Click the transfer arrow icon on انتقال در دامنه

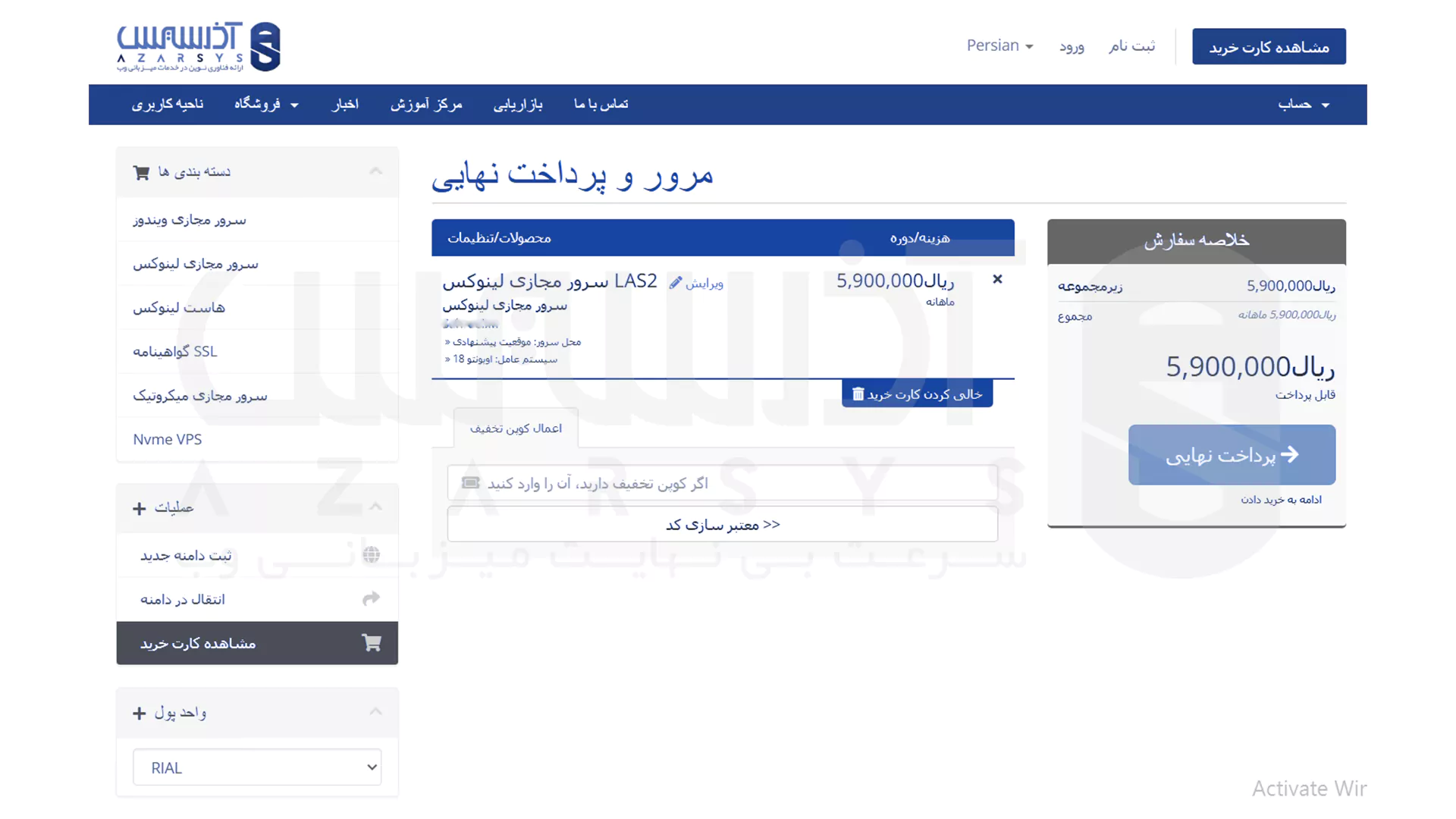[x=371, y=598]
